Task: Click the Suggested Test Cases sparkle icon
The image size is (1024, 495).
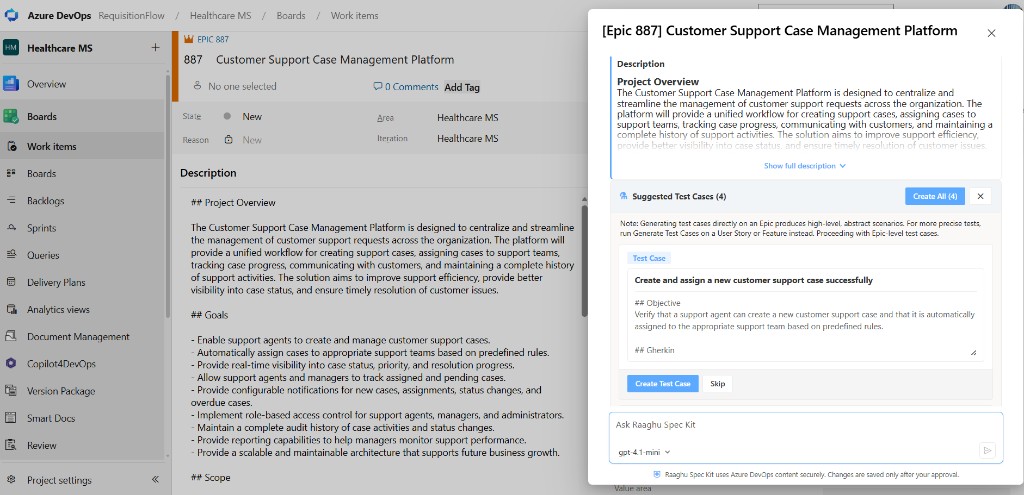Action: coord(623,196)
